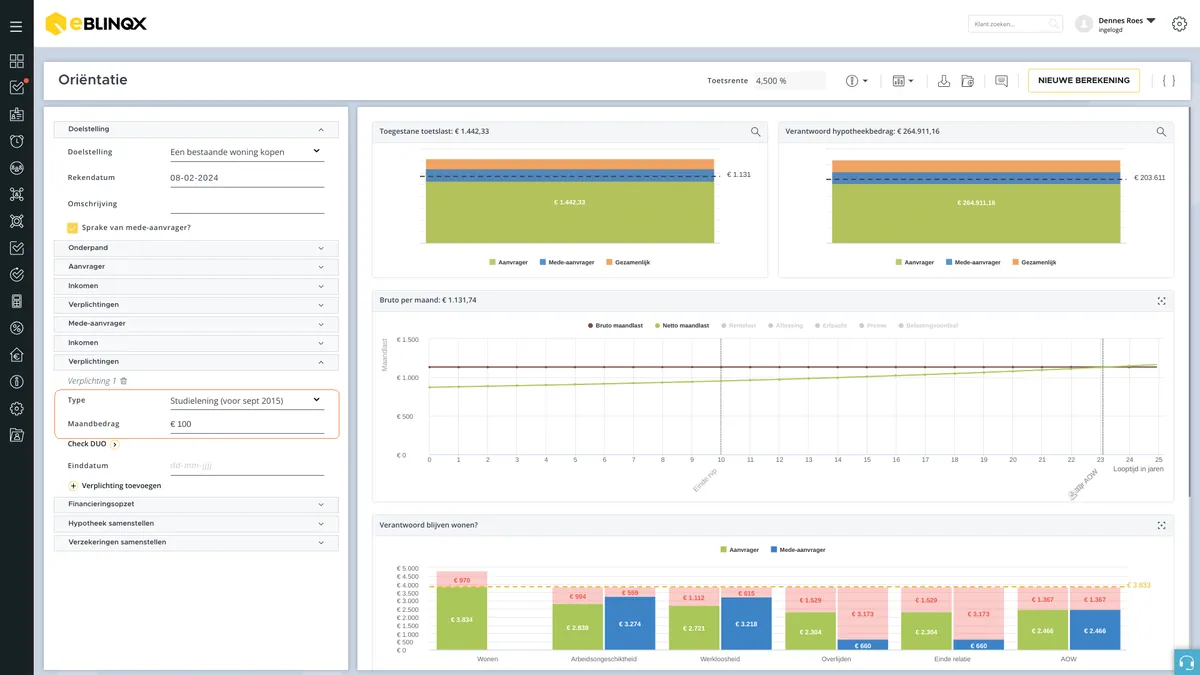Click the settings gear next to Dennes Roes

click(x=1179, y=24)
